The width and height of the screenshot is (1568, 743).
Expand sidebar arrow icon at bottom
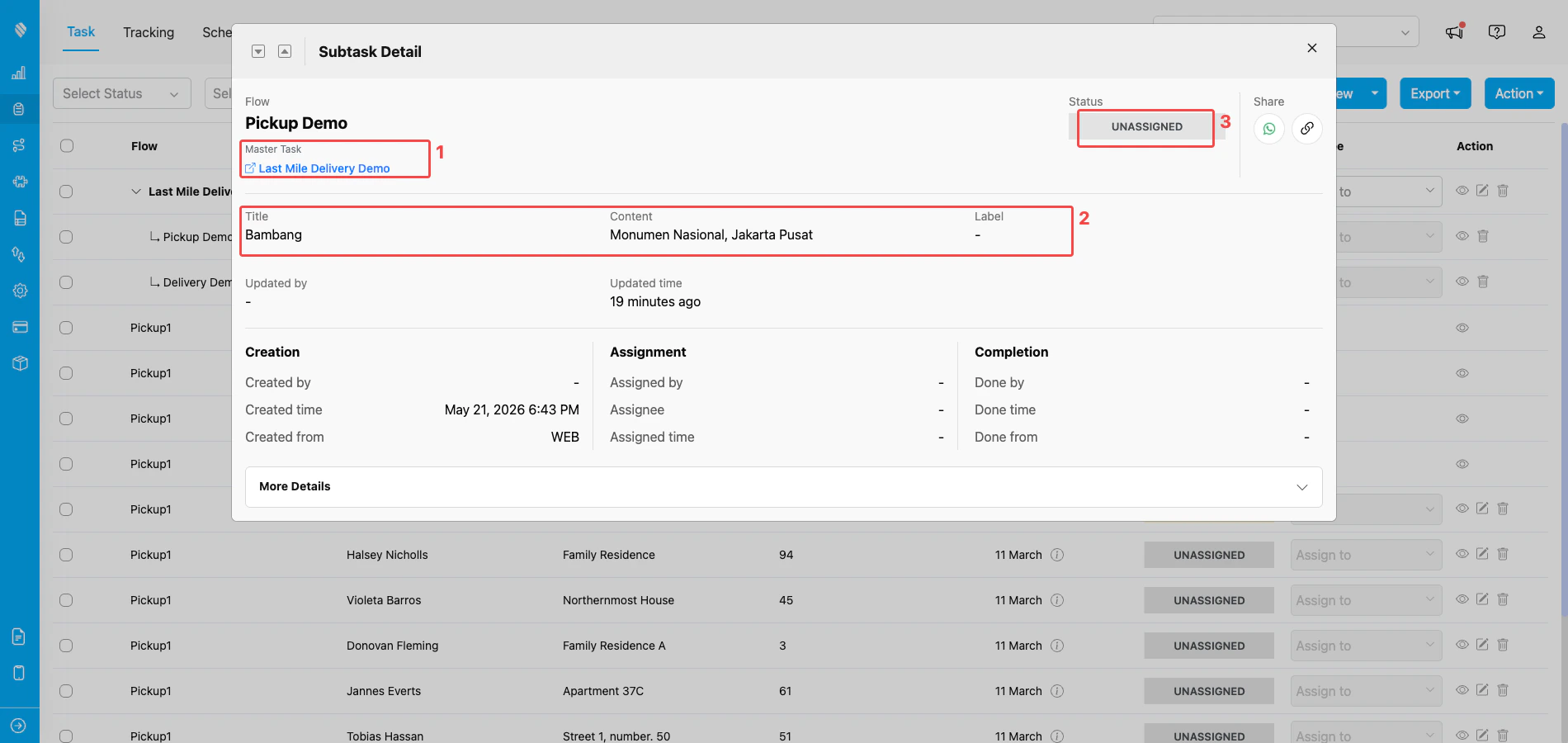pyautogui.click(x=19, y=726)
